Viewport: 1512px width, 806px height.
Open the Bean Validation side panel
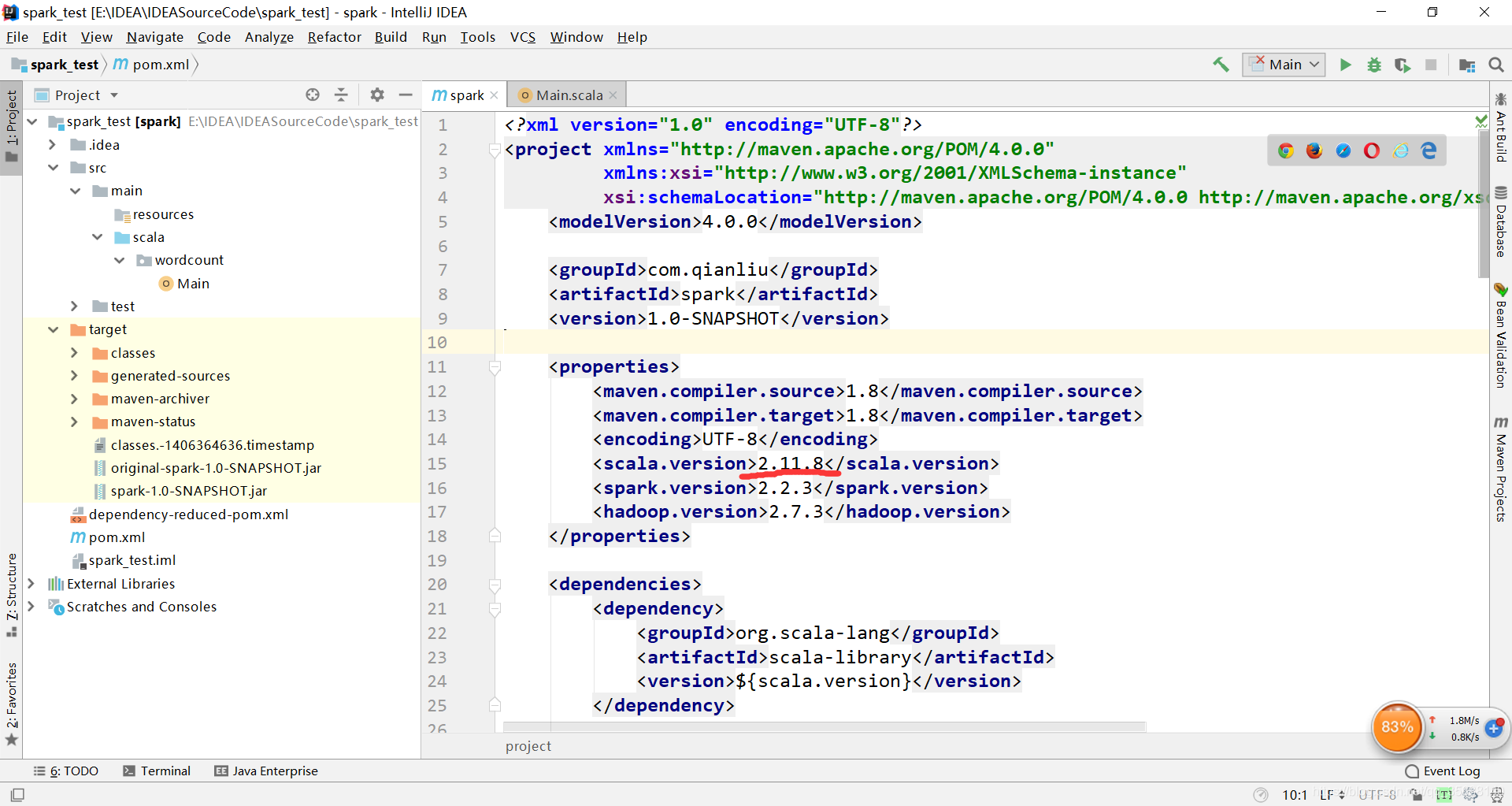(1501, 336)
